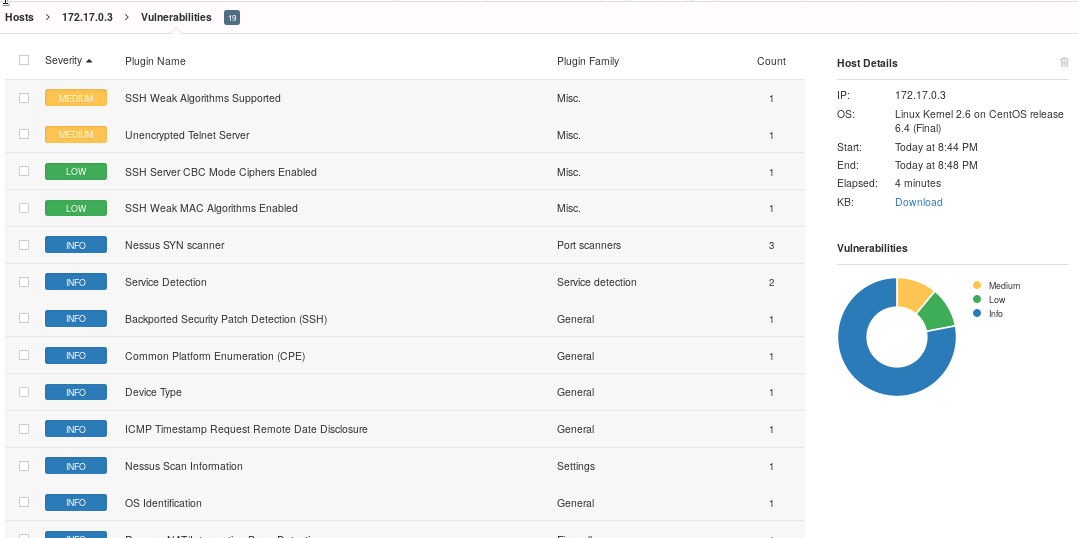Open the ICMP Timestamp Request Remote Date Disclosure entry
1078x538 pixels.
[x=246, y=429]
